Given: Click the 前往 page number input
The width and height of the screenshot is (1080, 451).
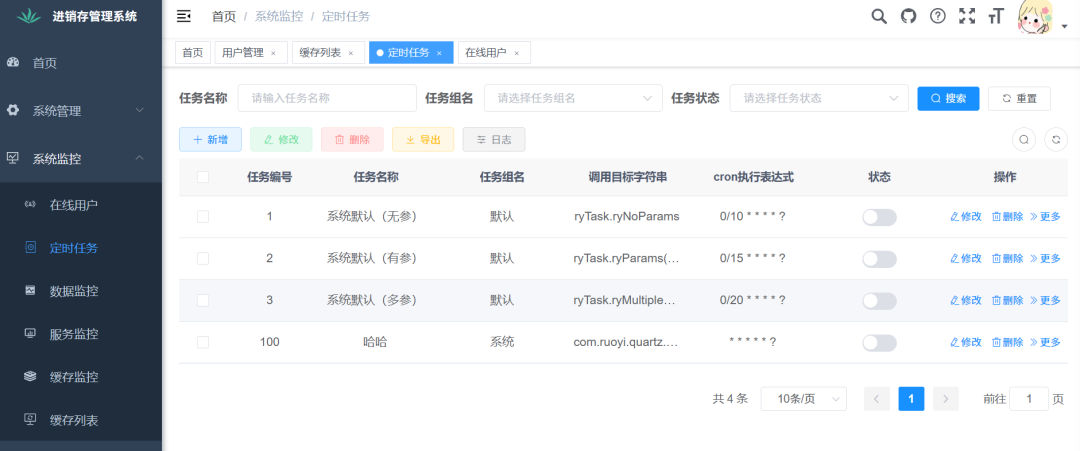Looking at the screenshot, I should (x=1029, y=399).
